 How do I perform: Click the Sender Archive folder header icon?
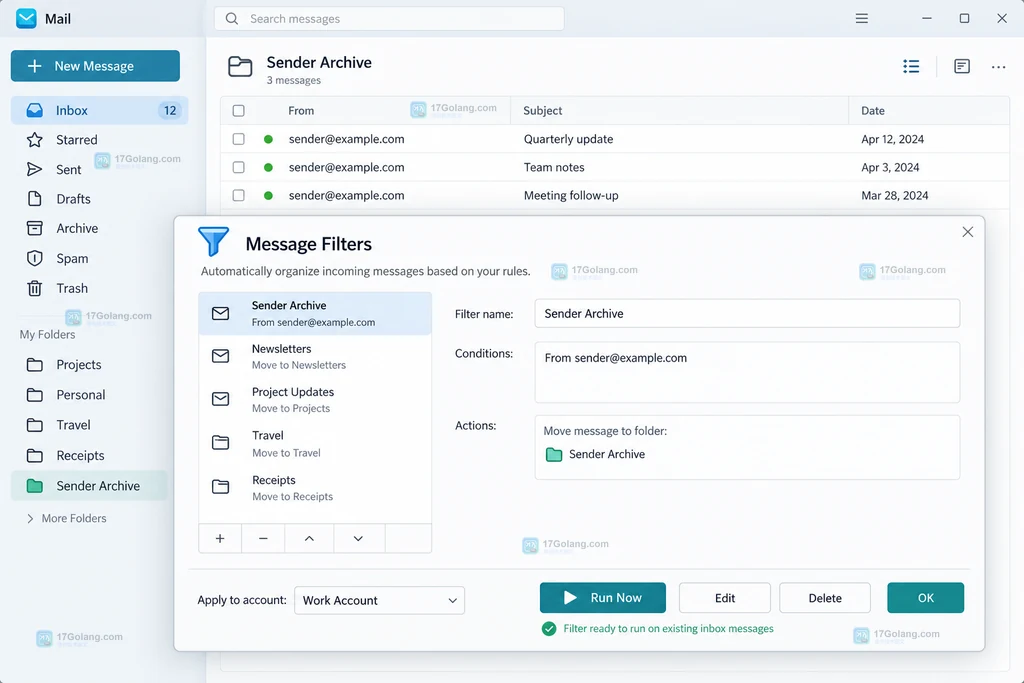pos(240,67)
